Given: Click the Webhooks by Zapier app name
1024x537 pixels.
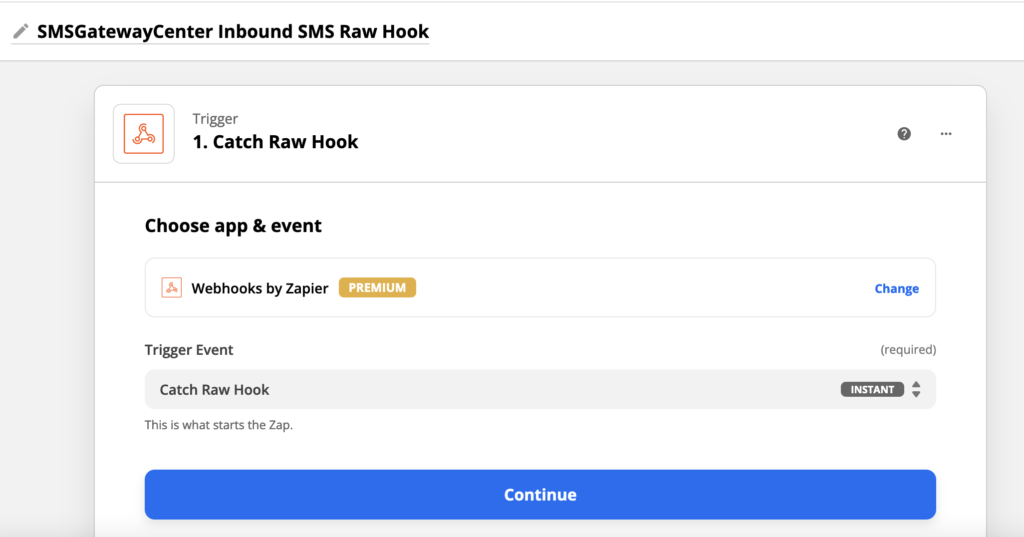Looking at the screenshot, I should point(260,289).
